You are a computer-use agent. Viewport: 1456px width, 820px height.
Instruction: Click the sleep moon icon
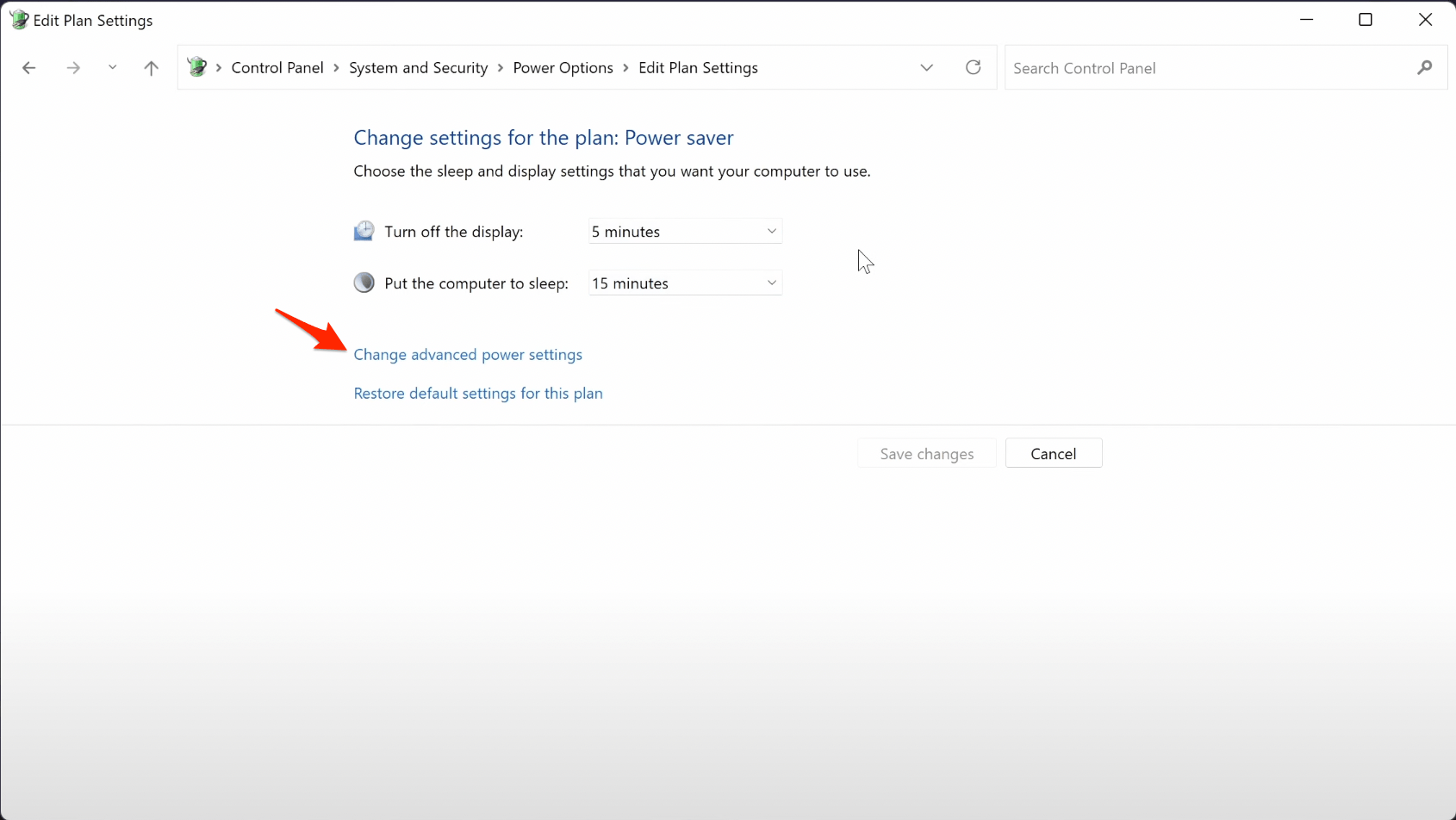[364, 283]
